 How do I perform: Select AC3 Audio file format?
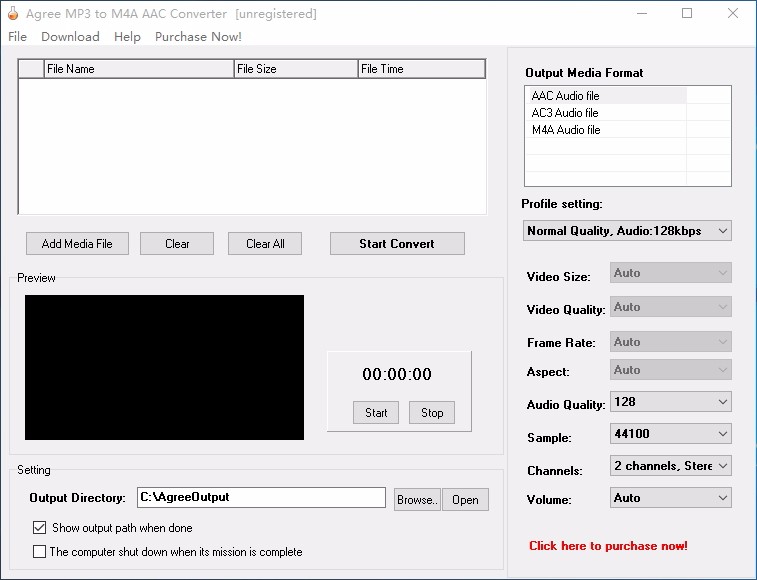point(606,113)
